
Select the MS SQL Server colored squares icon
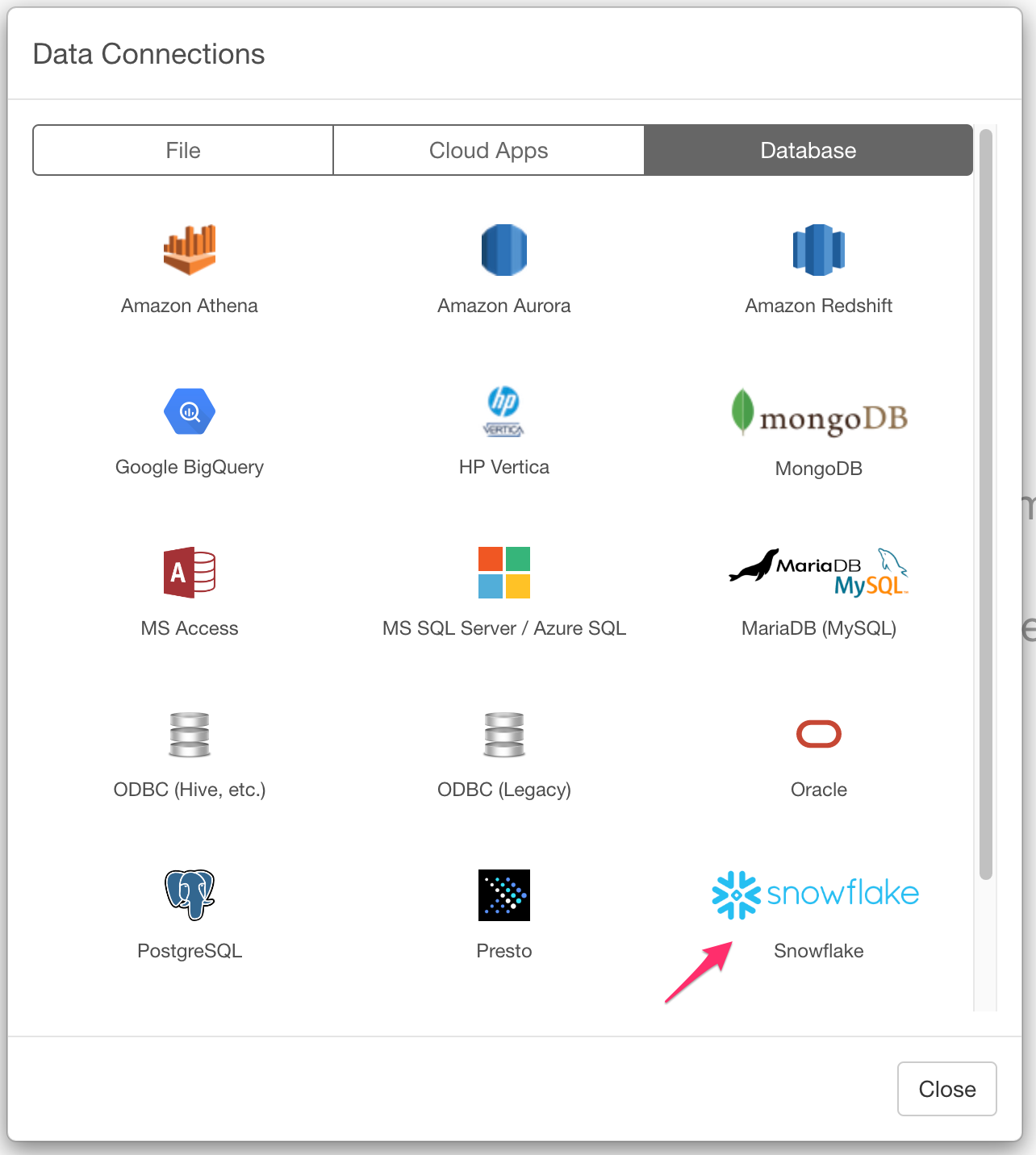[504, 573]
